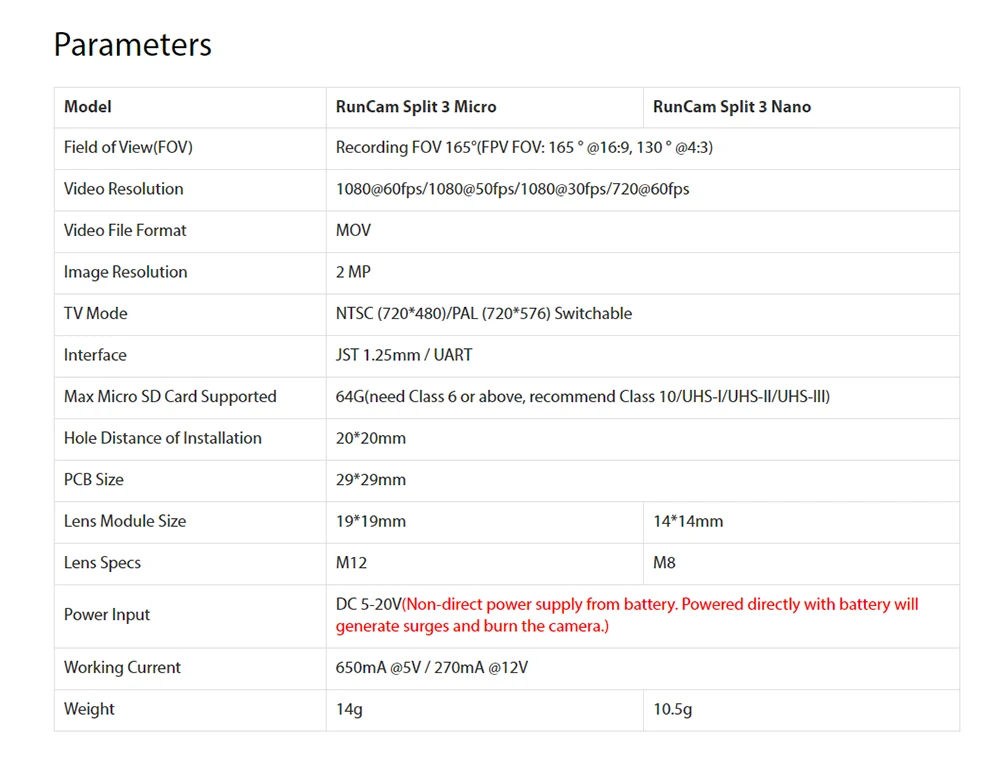1000x775 pixels.
Task: Click the 14*14mm Nano lens module size
Action: [x=688, y=521]
